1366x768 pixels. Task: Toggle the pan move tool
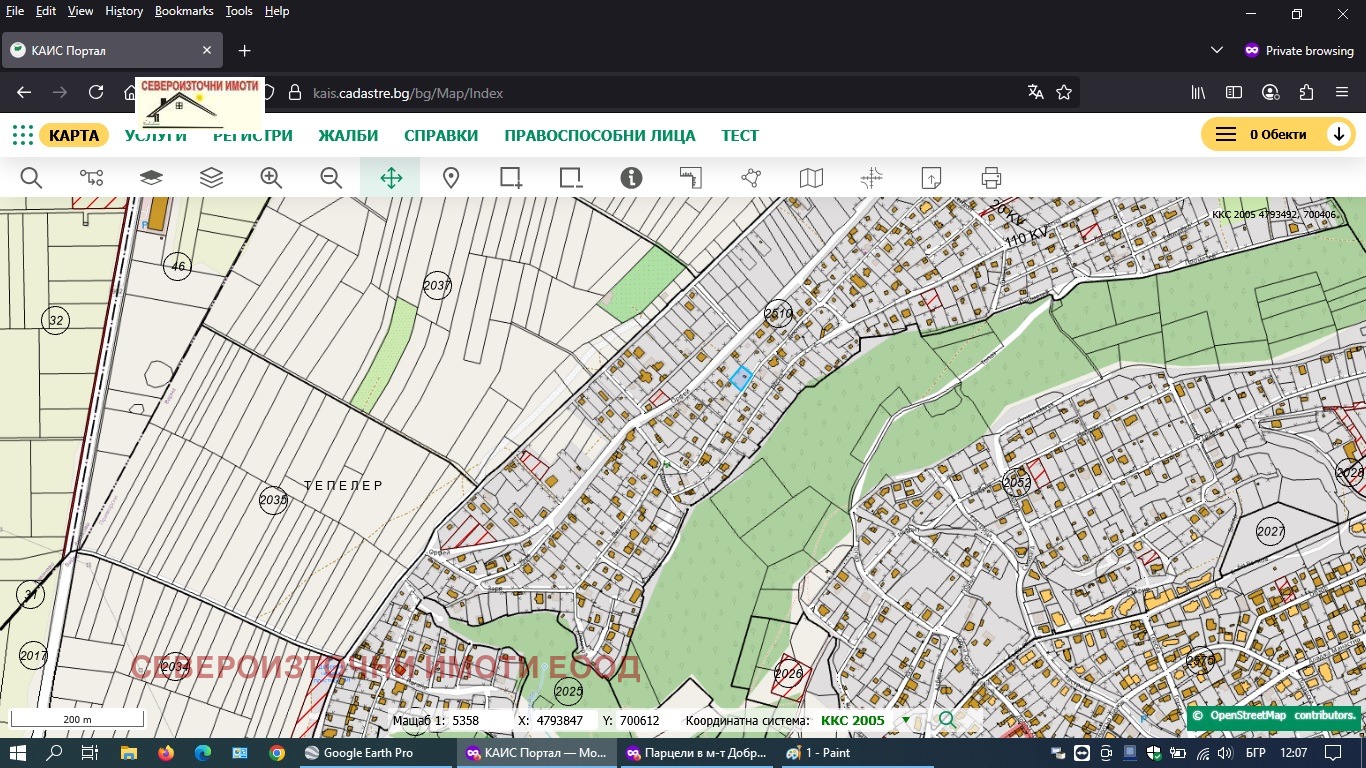click(391, 178)
